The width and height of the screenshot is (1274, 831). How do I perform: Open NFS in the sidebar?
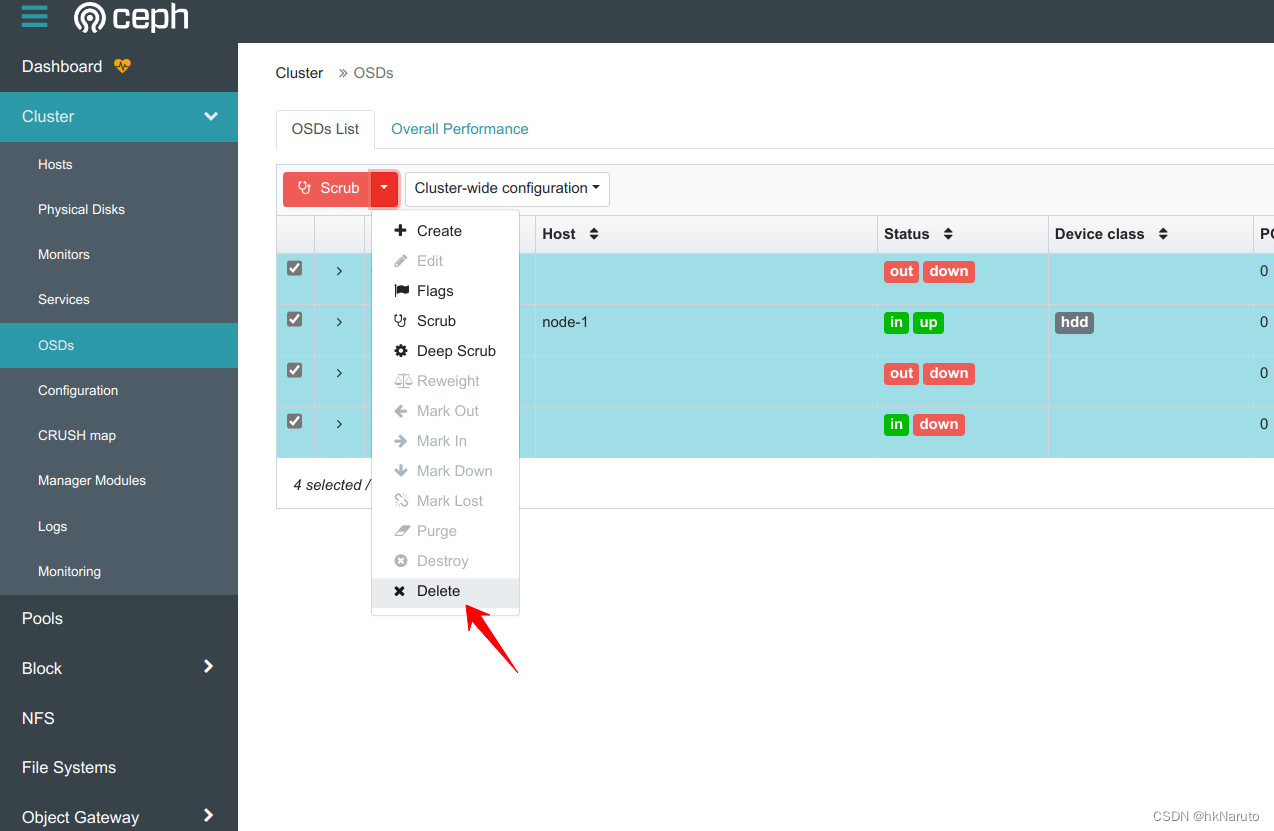click(x=119, y=719)
